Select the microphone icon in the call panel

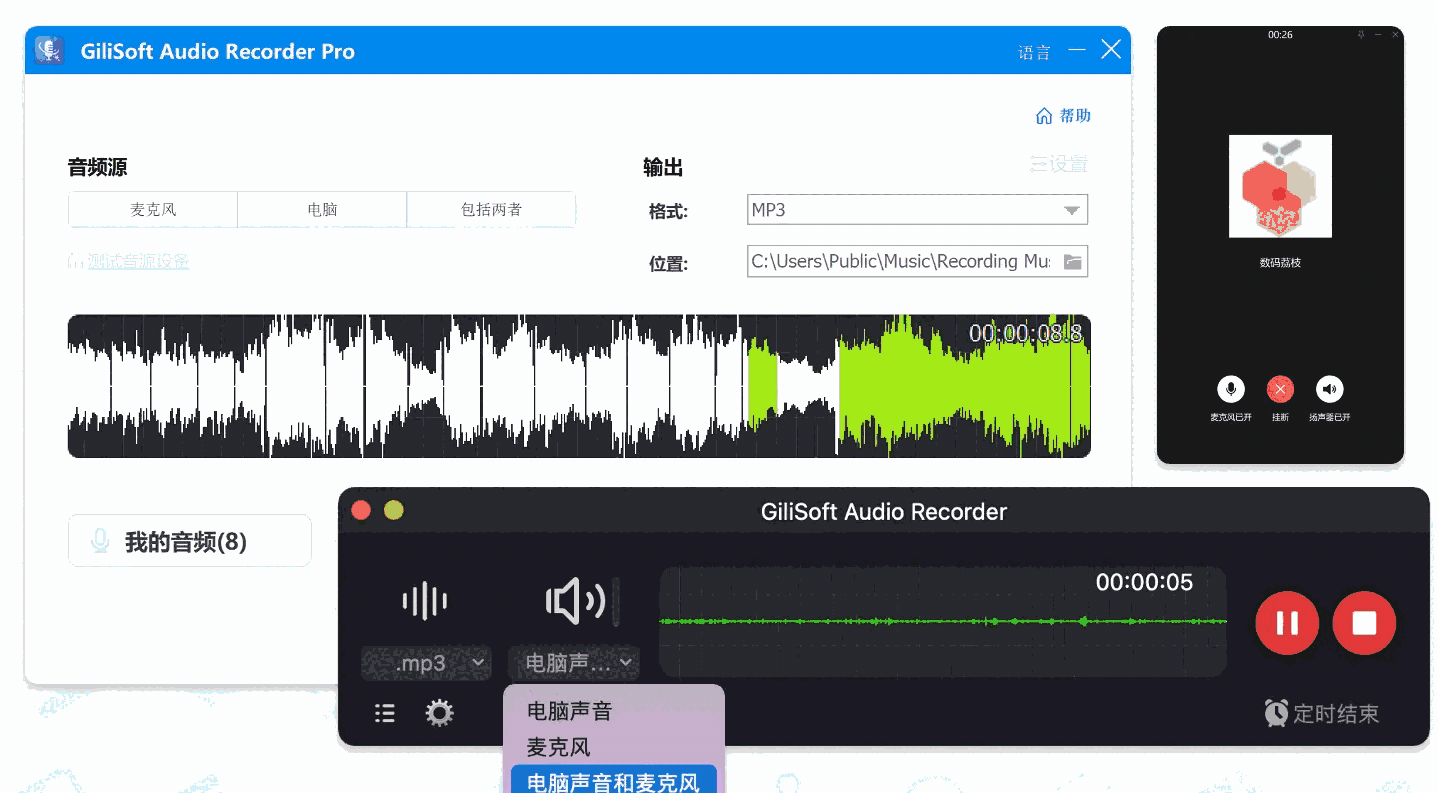pyautogui.click(x=1230, y=389)
